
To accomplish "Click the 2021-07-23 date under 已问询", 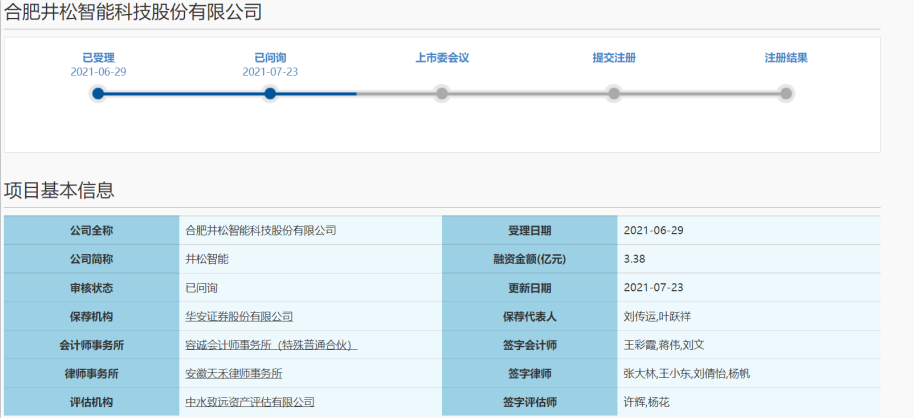I will coord(270,72).
